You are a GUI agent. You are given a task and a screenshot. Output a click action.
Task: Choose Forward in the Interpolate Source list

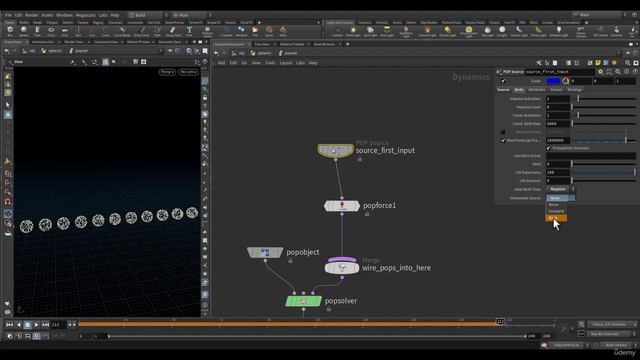pos(556,211)
